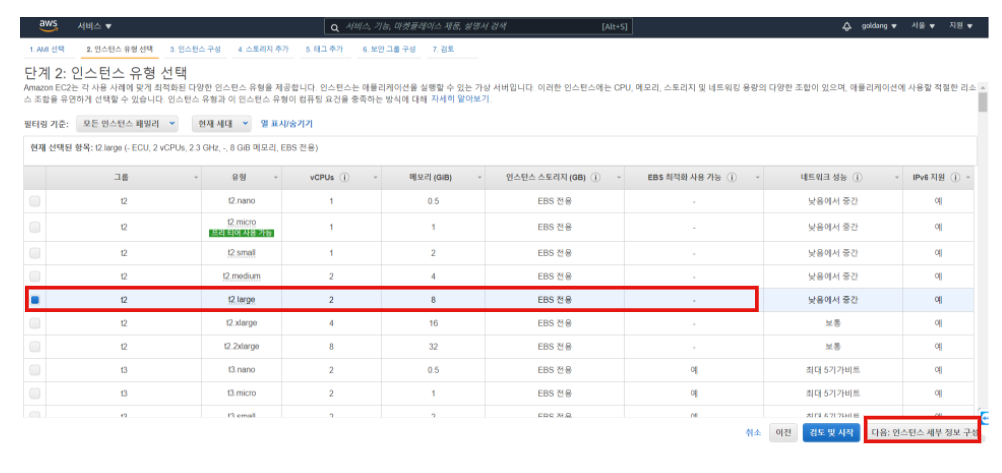The image size is (1002, 473).
Task: Open the 그룹 column filter arrow
Action: coord(196,178)
